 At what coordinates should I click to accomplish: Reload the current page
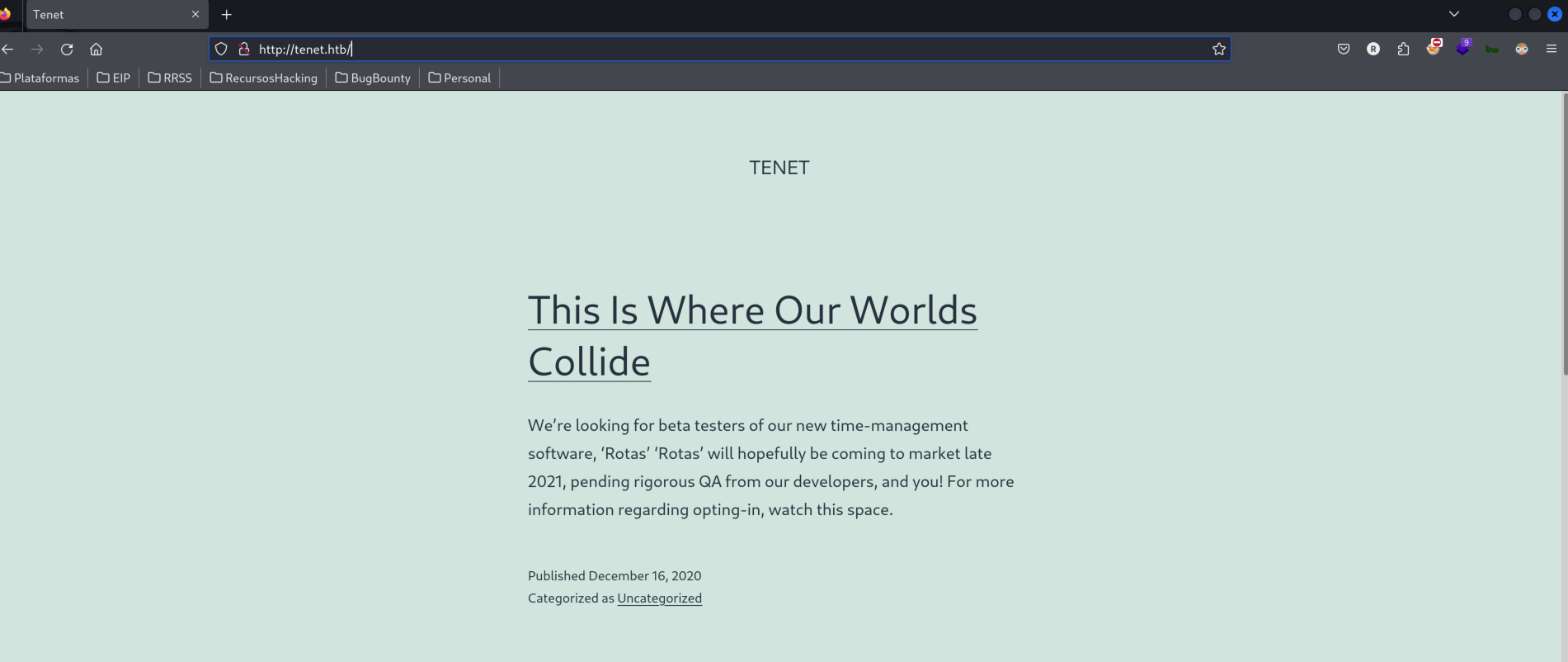point(67,50)
